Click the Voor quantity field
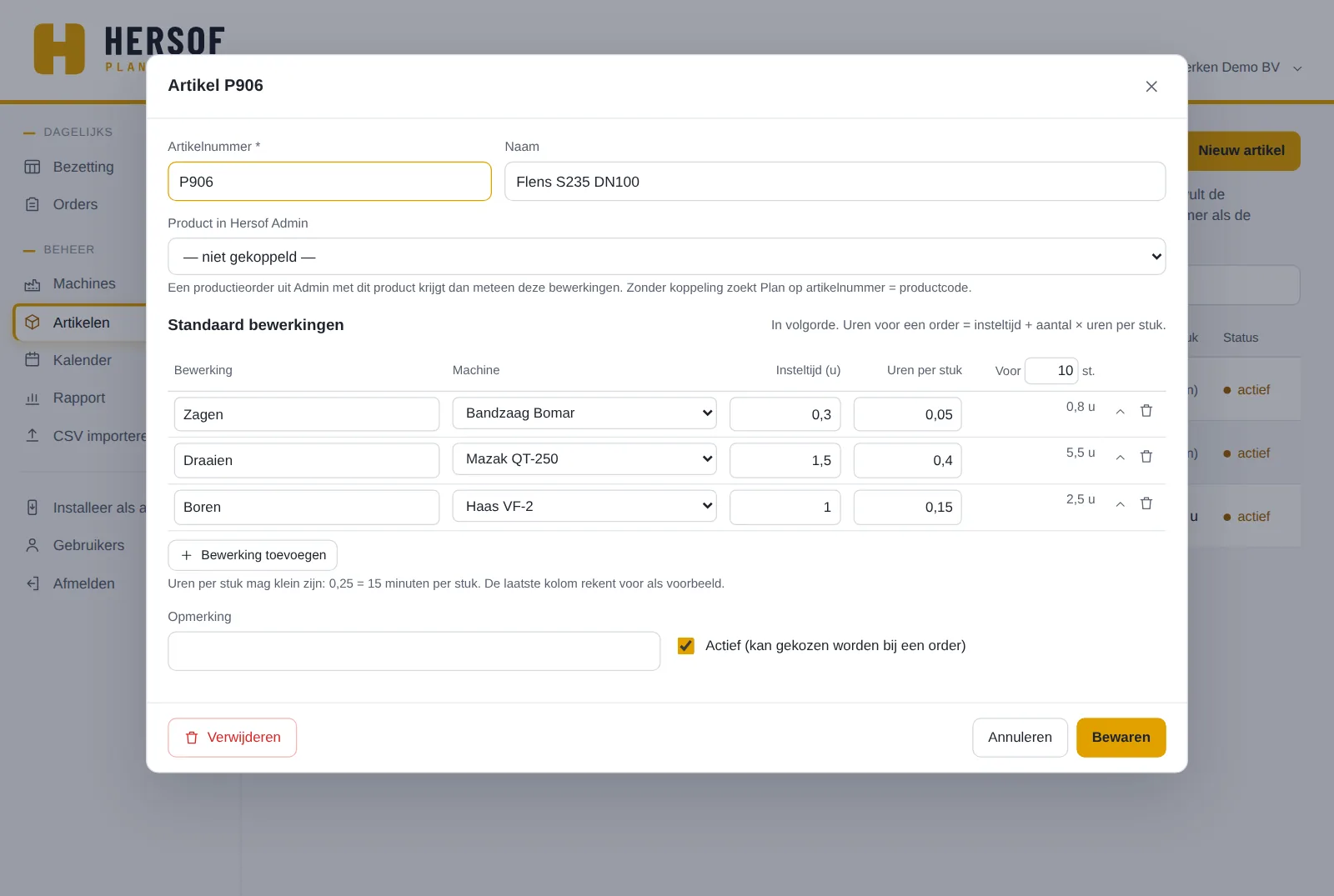The image size is (1334, 896). coord(1051,371)
